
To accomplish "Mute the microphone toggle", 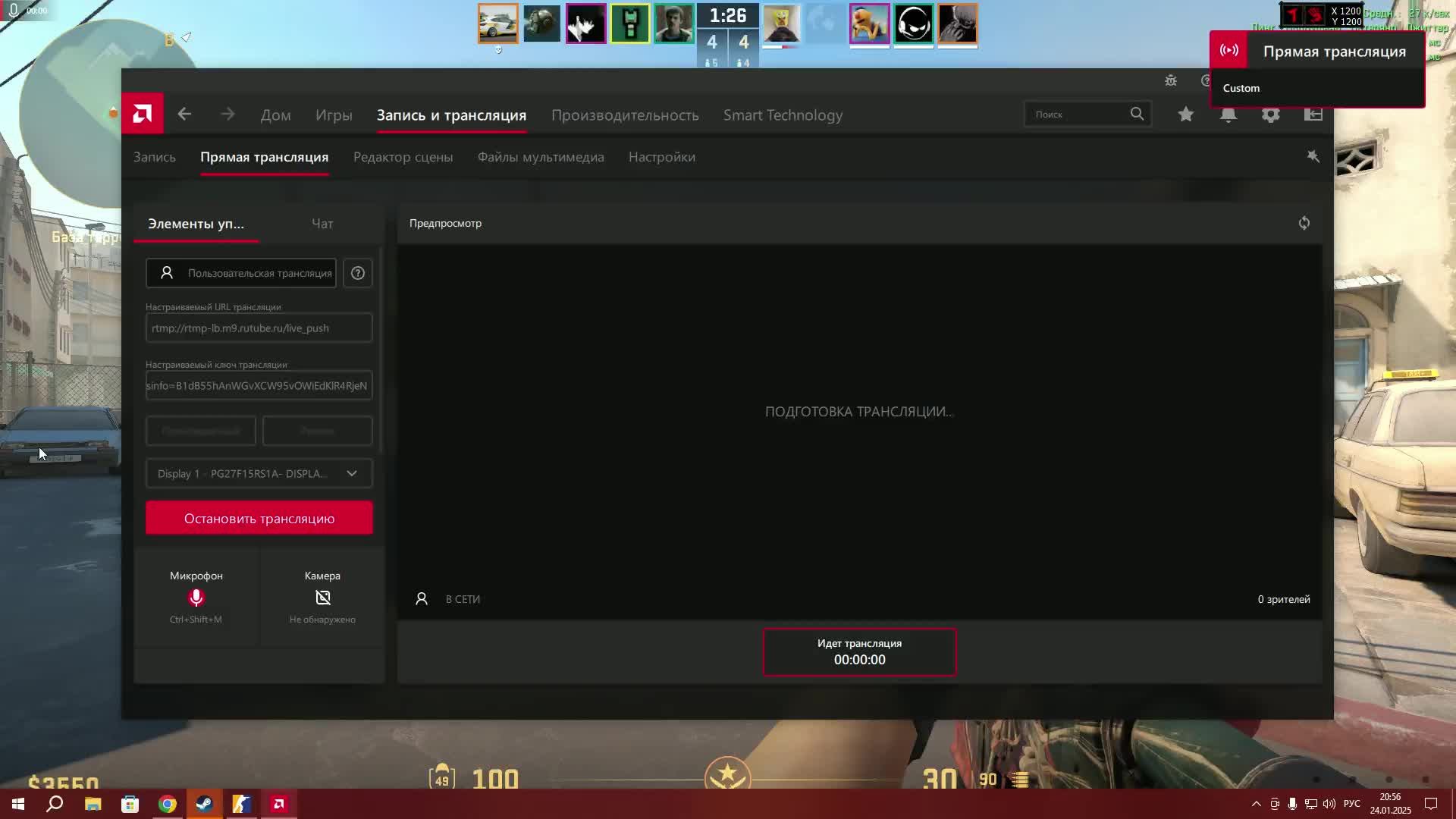I will pyautogui.click(x=196, y=598).
